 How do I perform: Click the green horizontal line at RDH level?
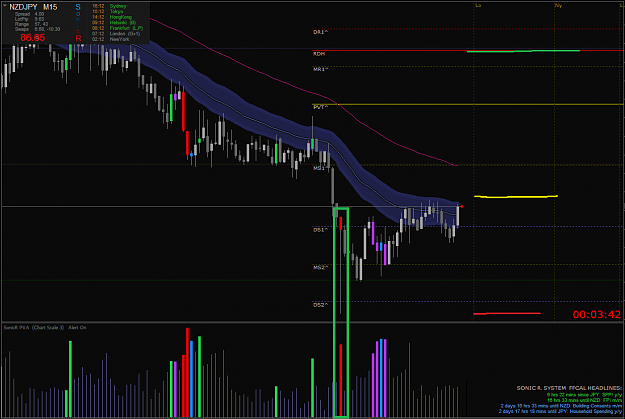[x=523, y=51]
